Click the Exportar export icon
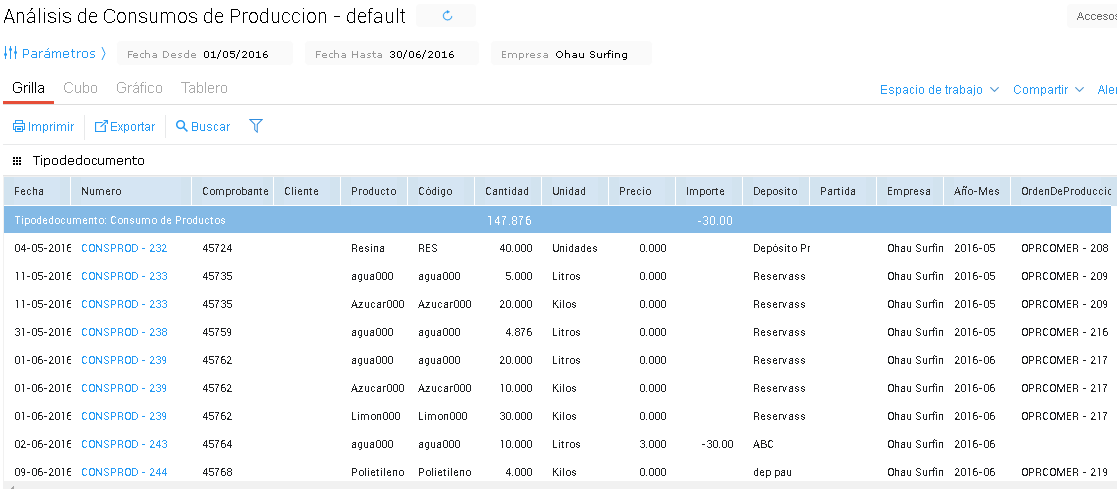 click(x=101, y=127)
